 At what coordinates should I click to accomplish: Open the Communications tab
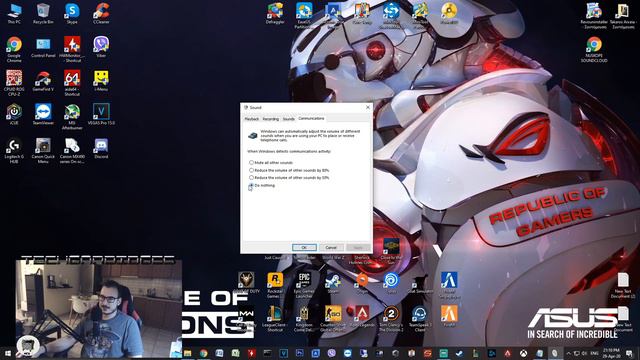[x=311, y=118]
